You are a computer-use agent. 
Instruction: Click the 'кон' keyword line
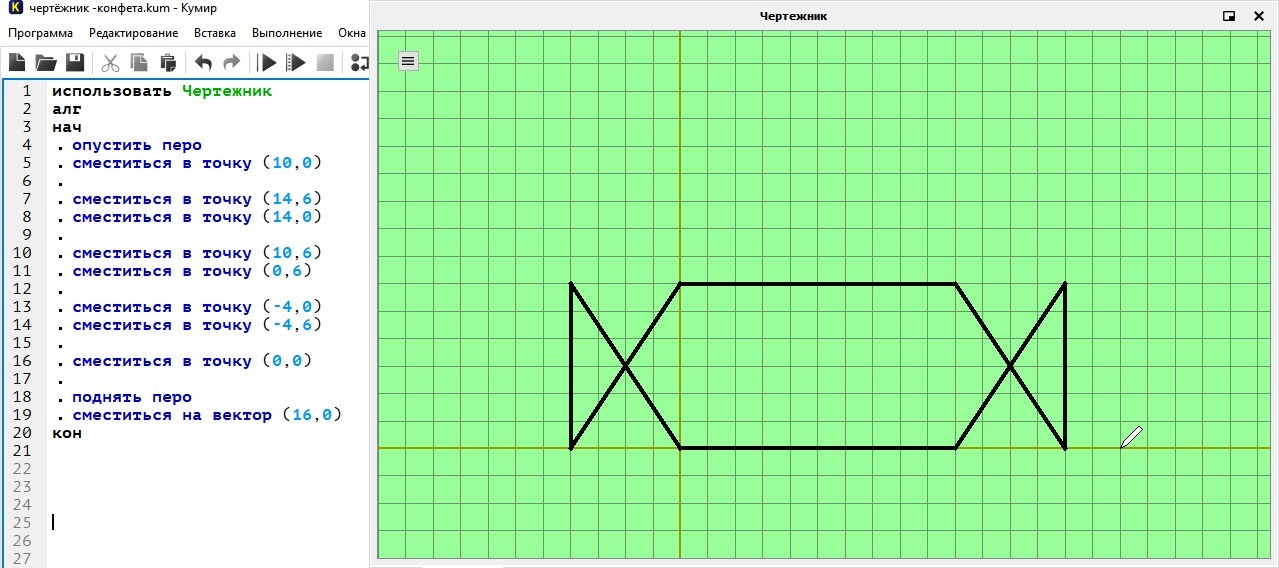click(x=67, y=433)
